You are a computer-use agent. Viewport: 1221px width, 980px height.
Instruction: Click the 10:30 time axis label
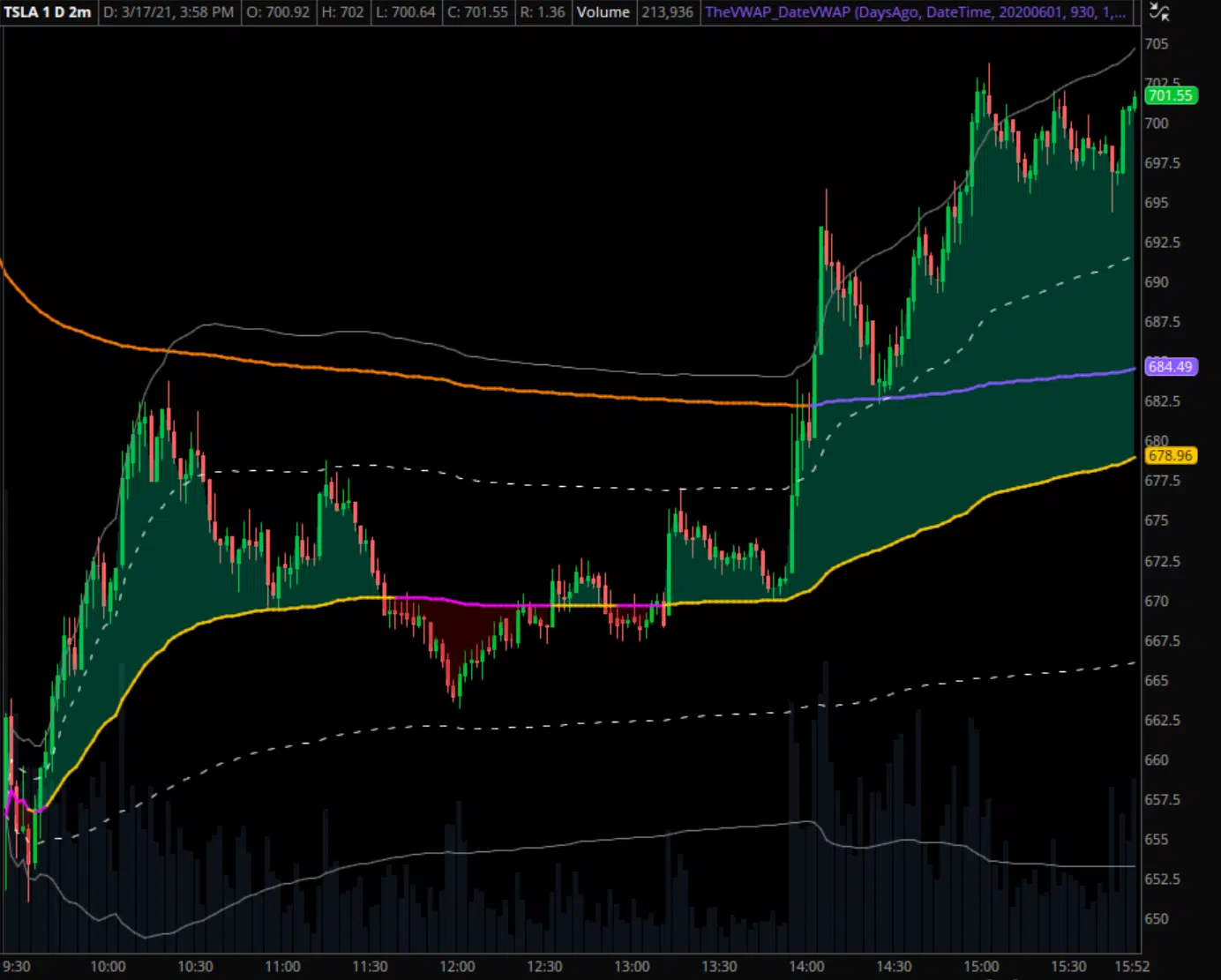(195, 967)
